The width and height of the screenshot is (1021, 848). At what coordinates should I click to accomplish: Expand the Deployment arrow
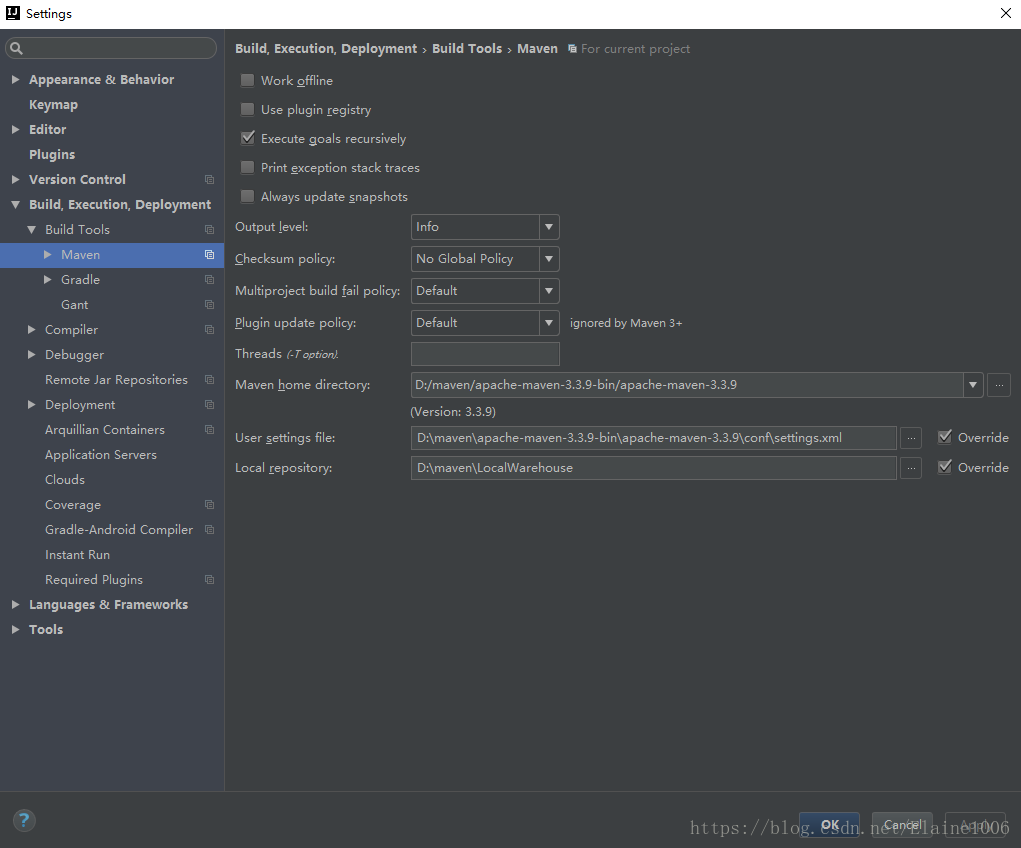(31, 404)
